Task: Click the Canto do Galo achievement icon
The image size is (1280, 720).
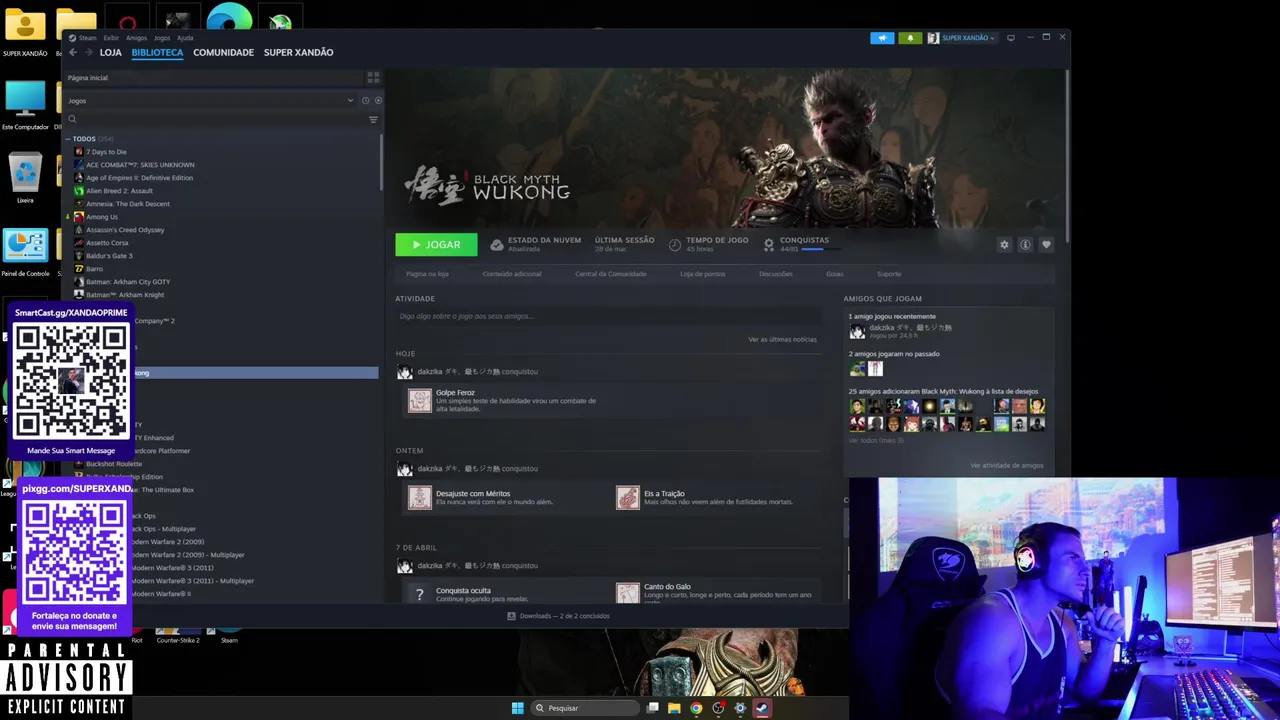Action: pos(628,593)
